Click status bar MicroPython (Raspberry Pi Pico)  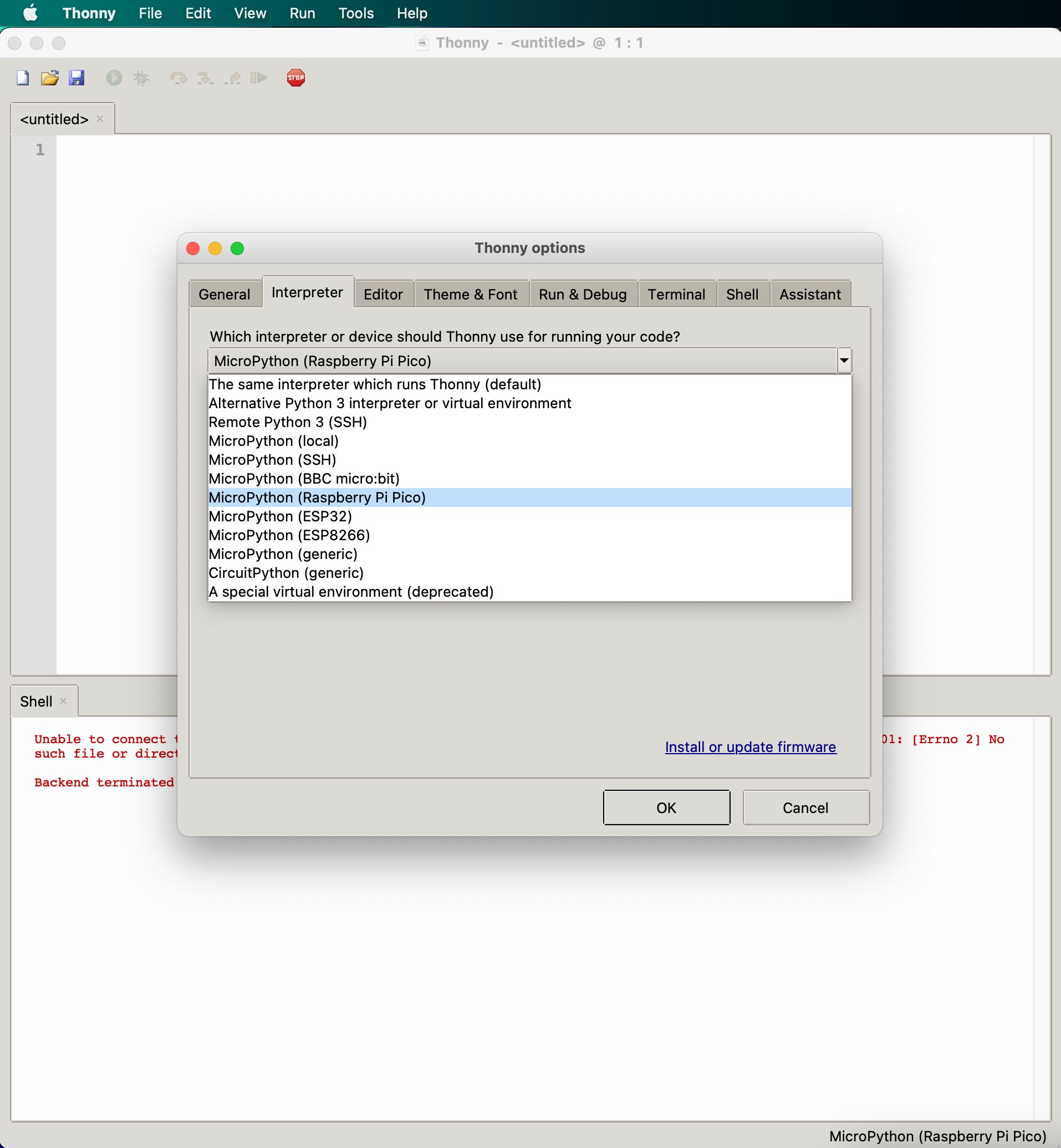[x=938, y=1136]
